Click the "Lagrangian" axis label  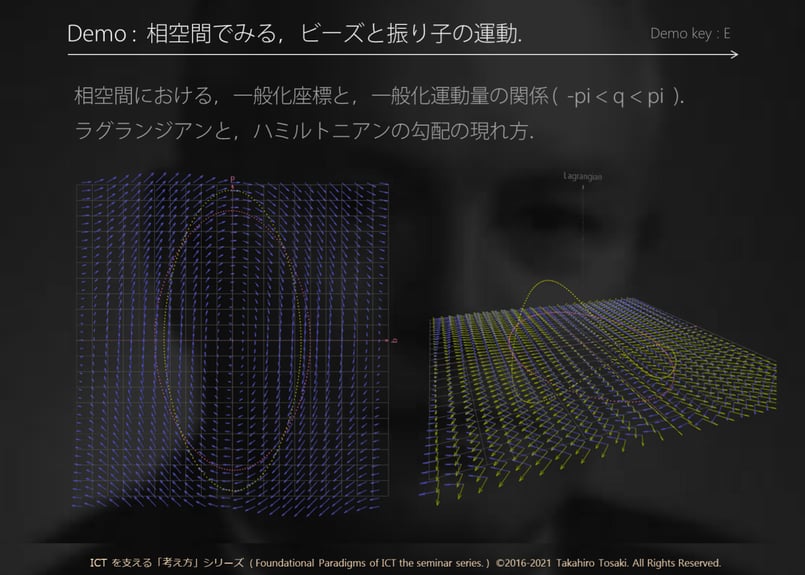tap(583, 176)
